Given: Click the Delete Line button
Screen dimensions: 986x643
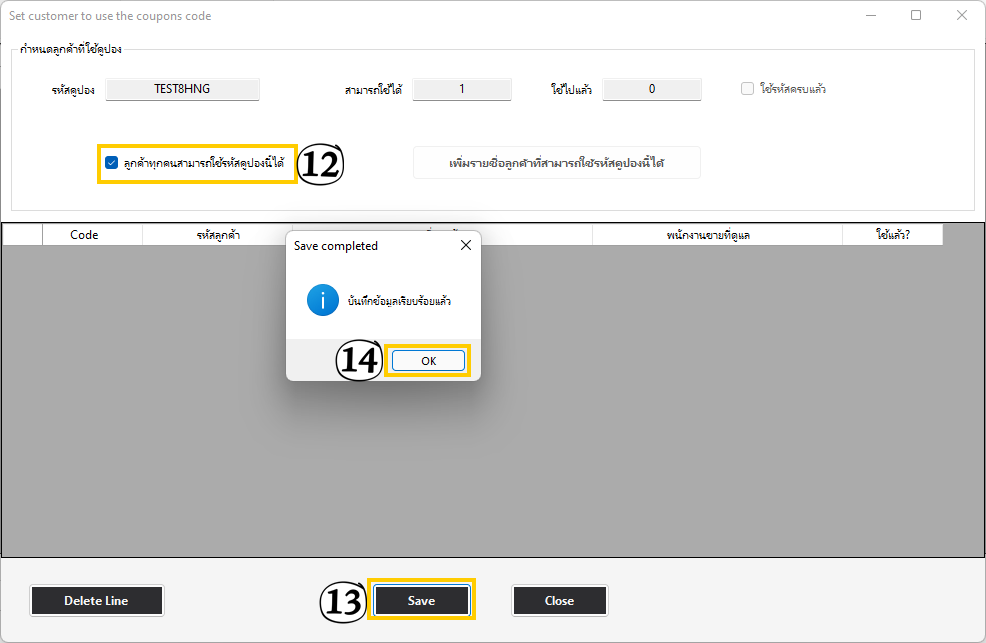Looking at the screenshot, I should tap(96, 600).
